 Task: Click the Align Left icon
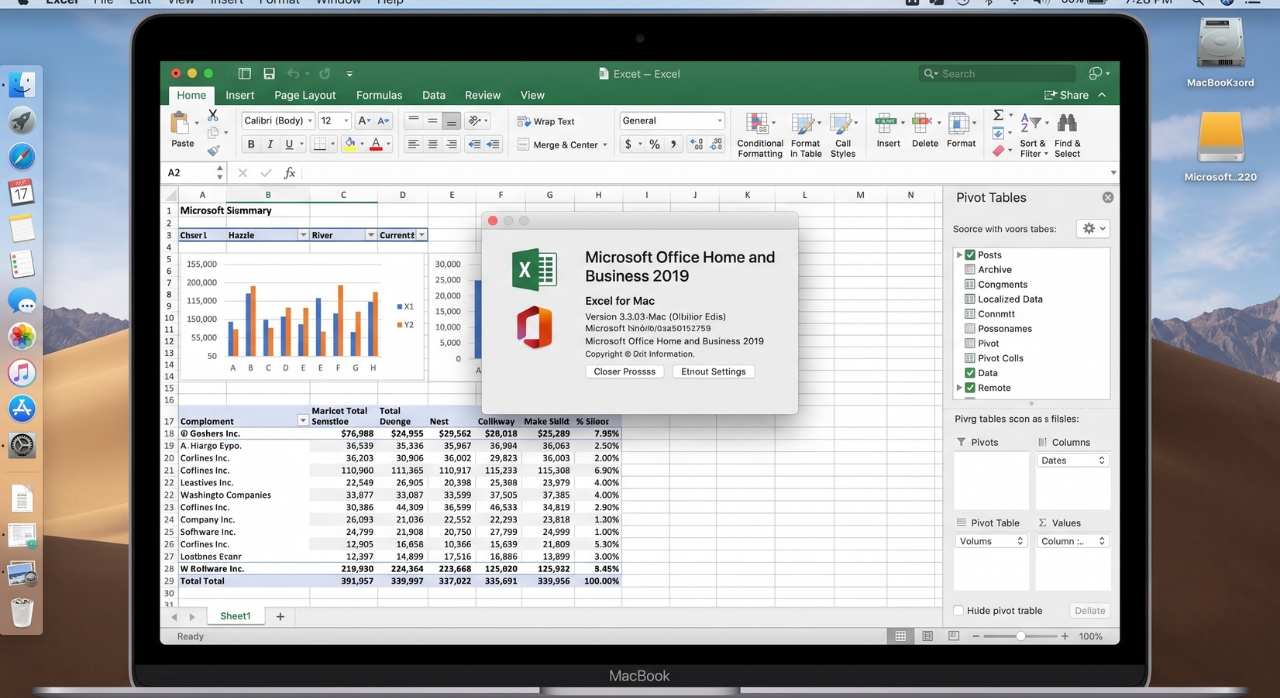[x=413, y=144]
